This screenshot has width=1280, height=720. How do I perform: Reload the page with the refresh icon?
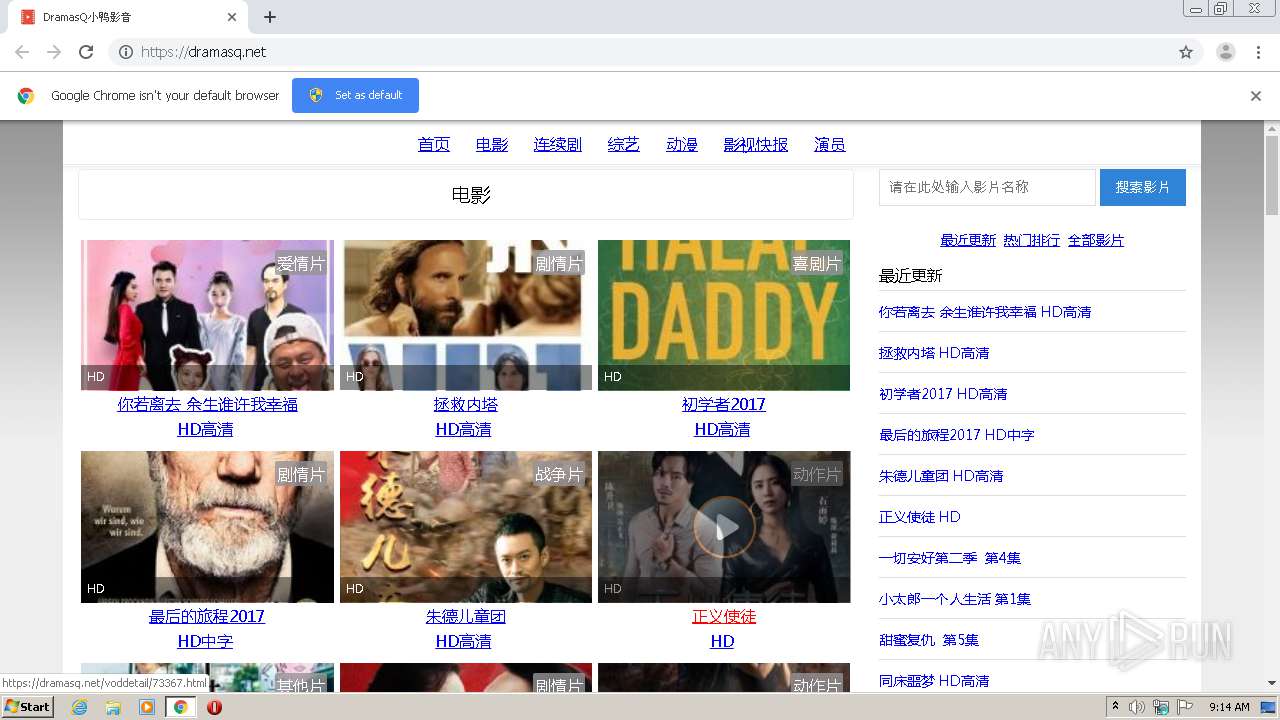pyautogui.click(x=86, y=52)
